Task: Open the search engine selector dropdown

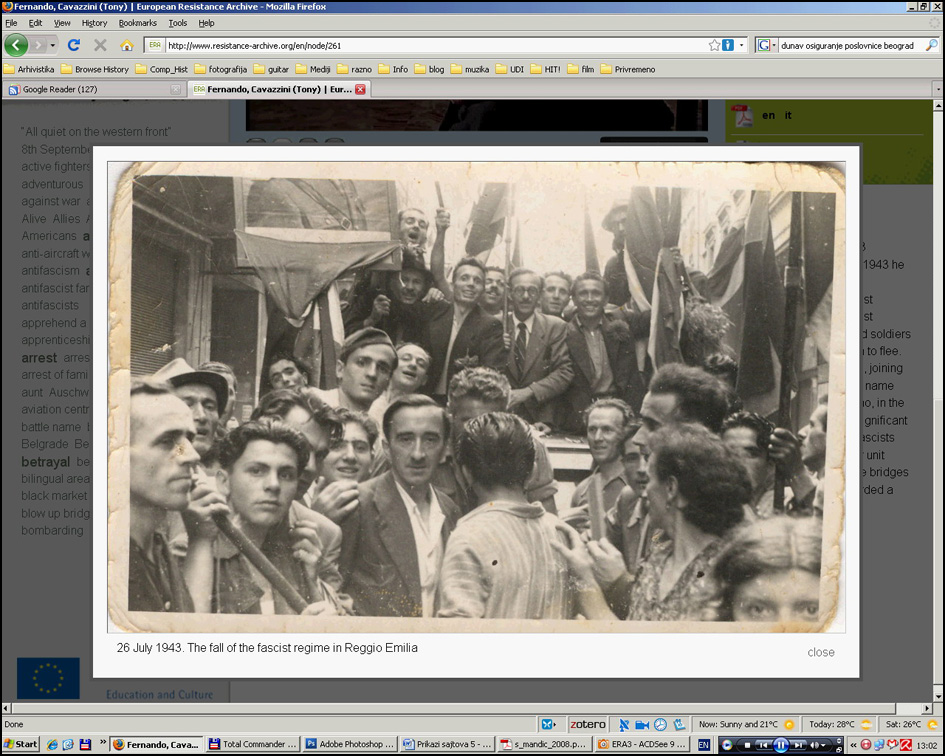Action: (x=767, y=45)
